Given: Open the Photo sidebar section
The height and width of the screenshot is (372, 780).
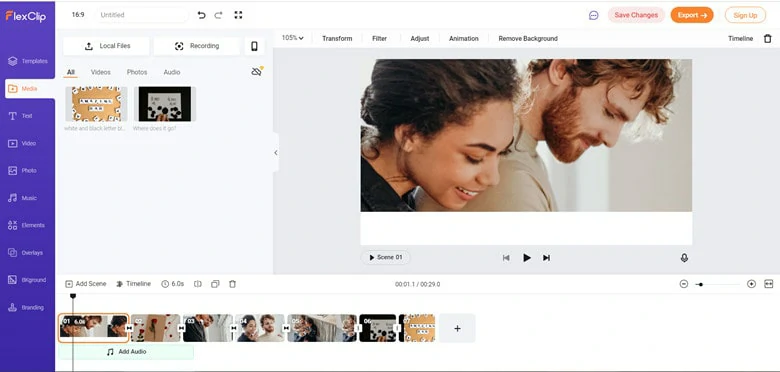Looking at the screenshot, I should pyautogui.click(x=22, y=171).
